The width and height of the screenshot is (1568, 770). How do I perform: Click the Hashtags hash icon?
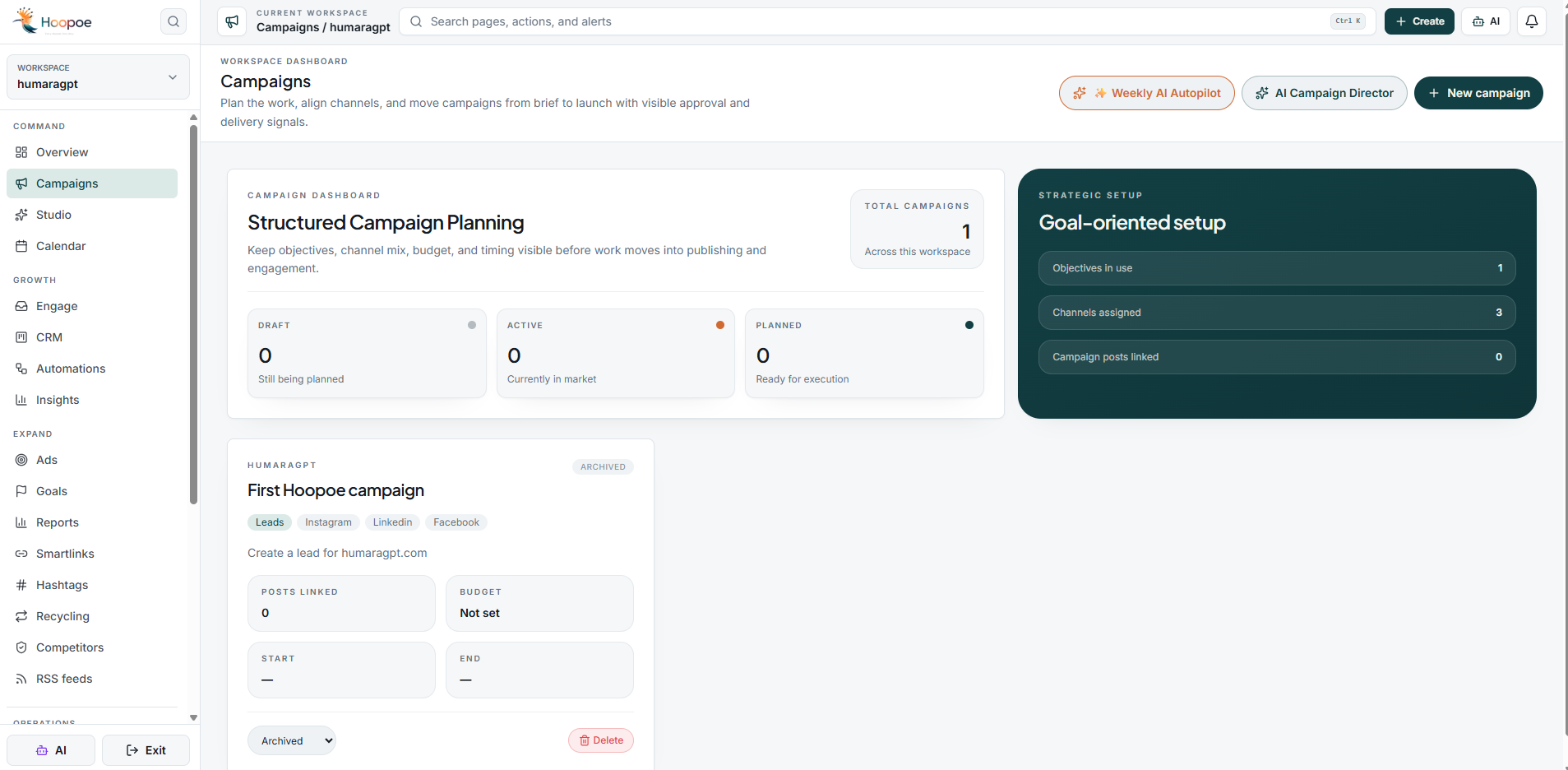pyautogui.click(x=21, y=585)
